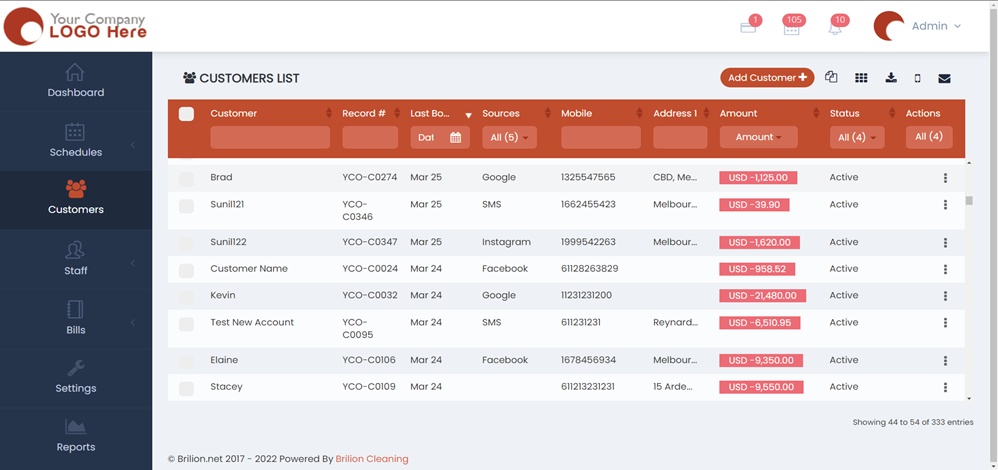Open the calendar icon with 105 badge
This screenshot has height=470, width=998.
(791, 28)
